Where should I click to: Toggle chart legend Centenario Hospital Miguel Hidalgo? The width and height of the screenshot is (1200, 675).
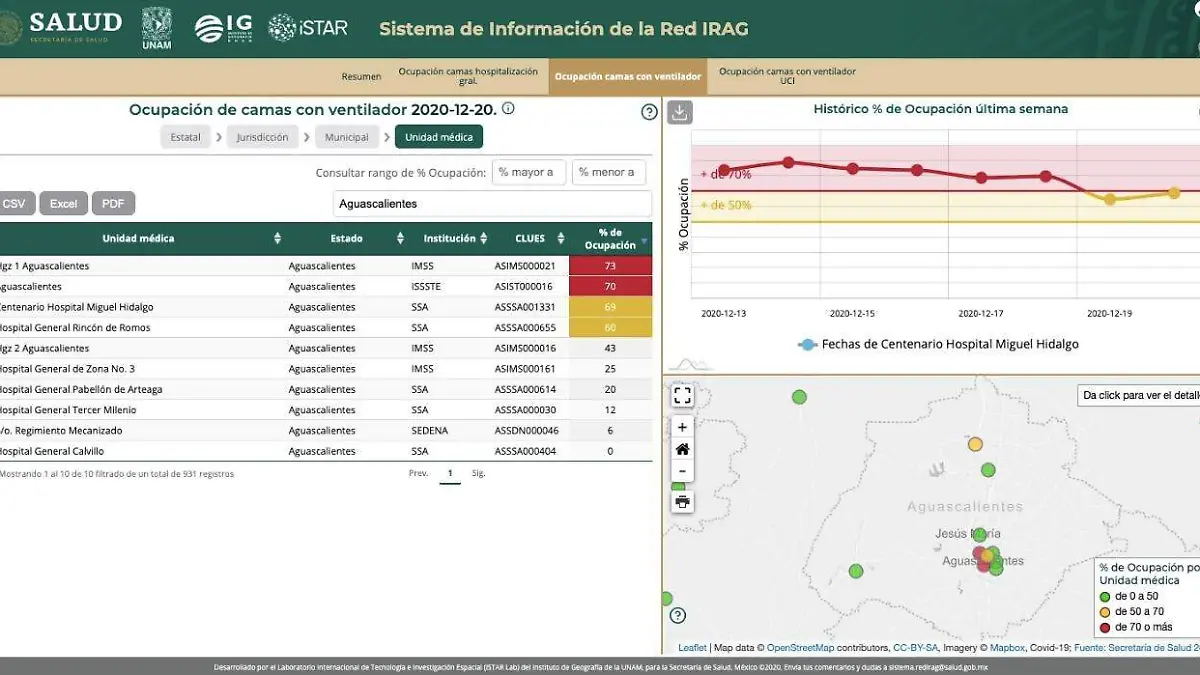tap(938, 344)
